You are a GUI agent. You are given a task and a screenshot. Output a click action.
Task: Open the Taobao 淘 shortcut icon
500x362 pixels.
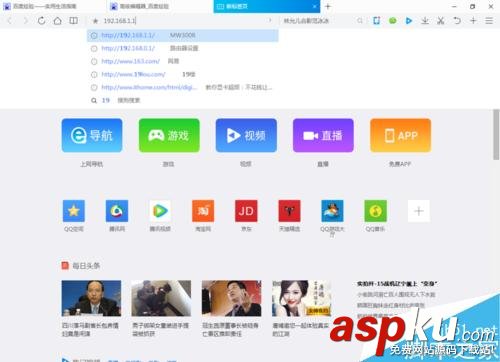tap(203, 211)
